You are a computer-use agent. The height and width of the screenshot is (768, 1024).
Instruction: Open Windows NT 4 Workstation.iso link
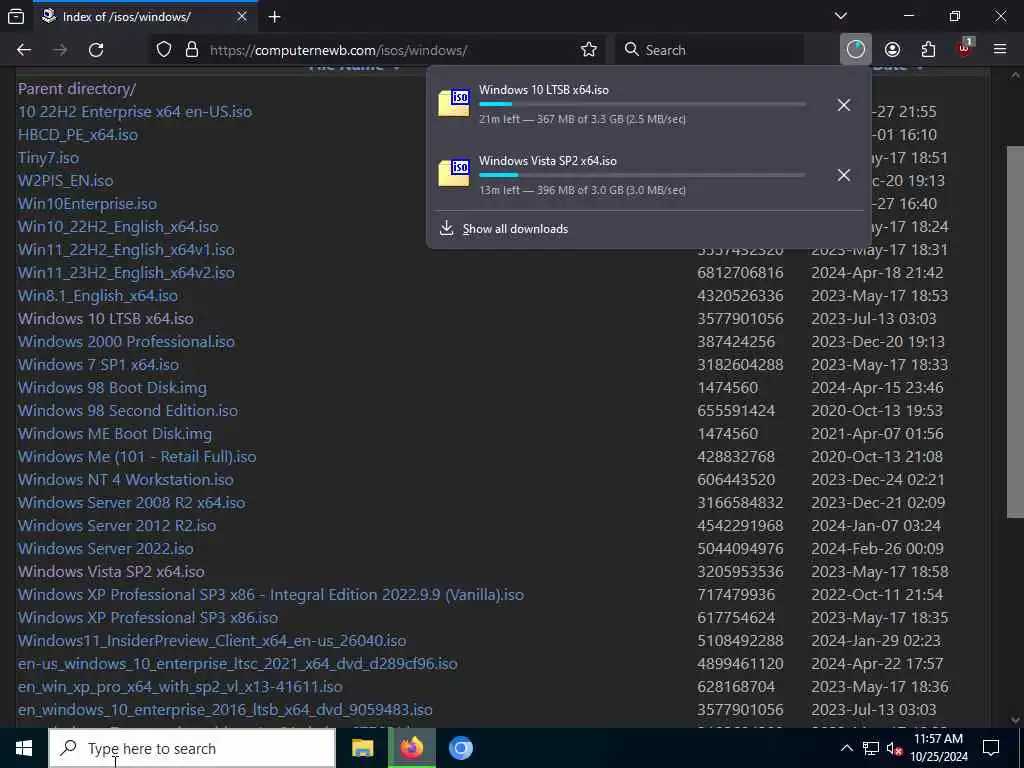coord(125,479)
